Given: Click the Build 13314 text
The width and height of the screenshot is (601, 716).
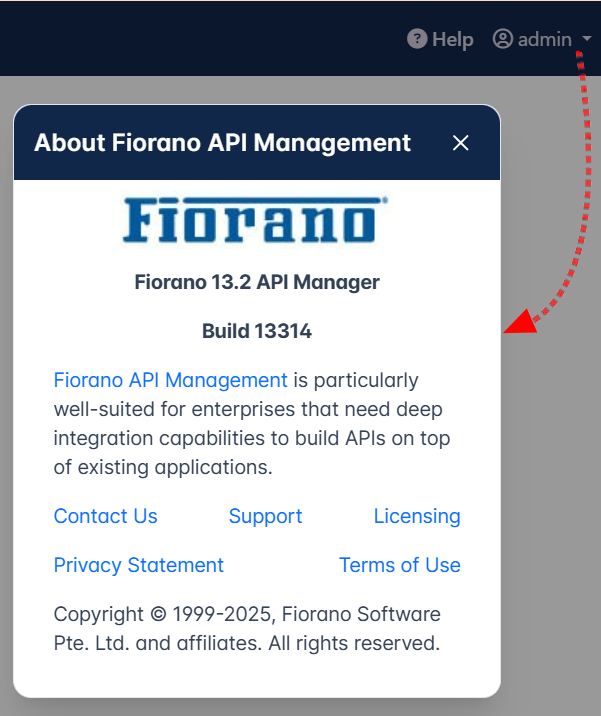Looking at the screenshot, I should coord(257,331).
